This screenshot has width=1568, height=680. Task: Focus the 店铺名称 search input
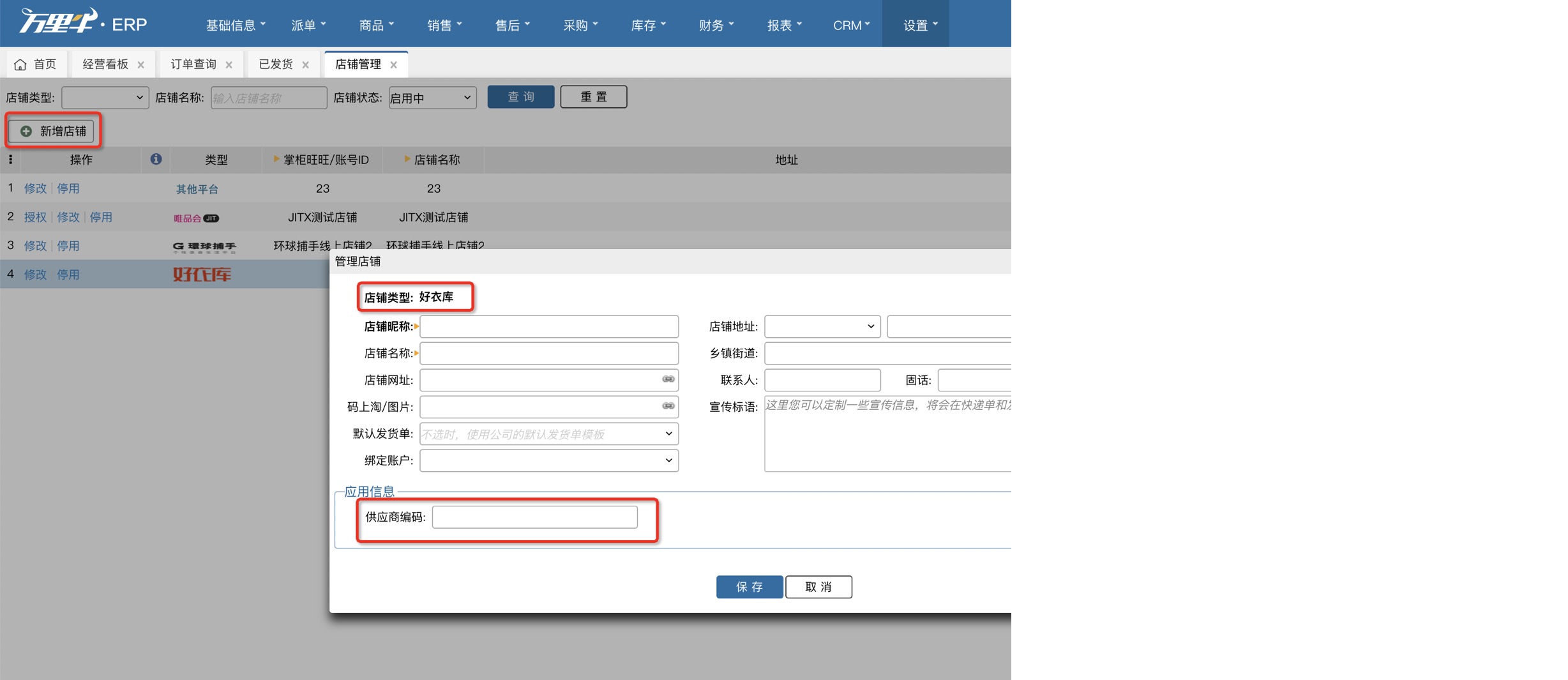pos(269,98)
